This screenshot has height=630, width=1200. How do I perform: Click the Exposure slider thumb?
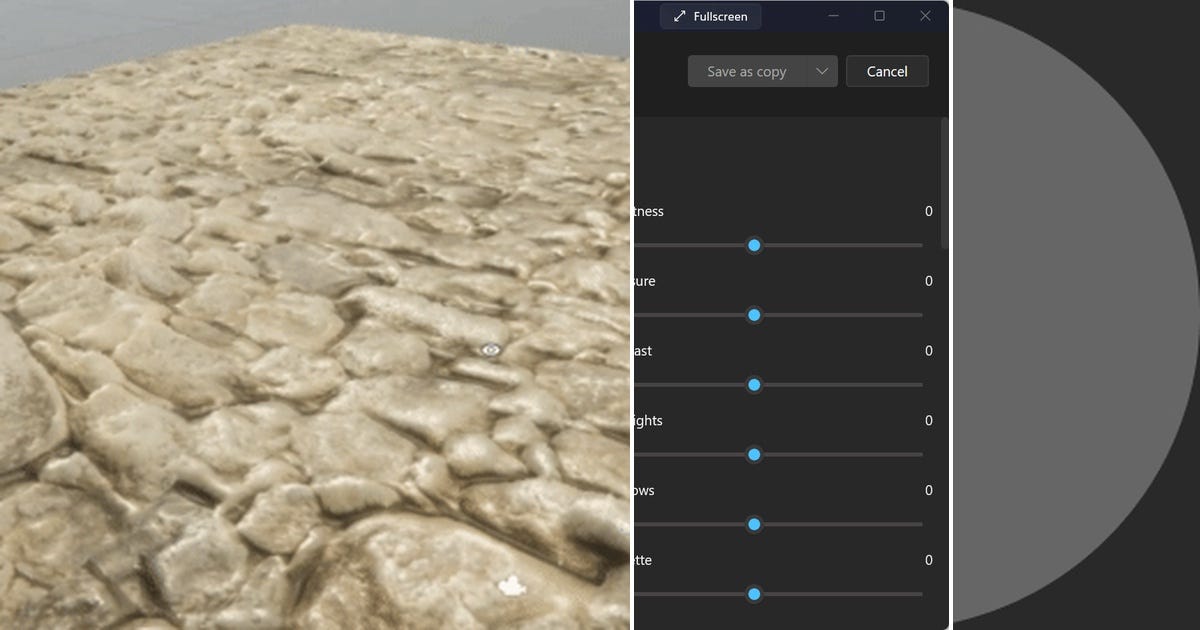753,315
